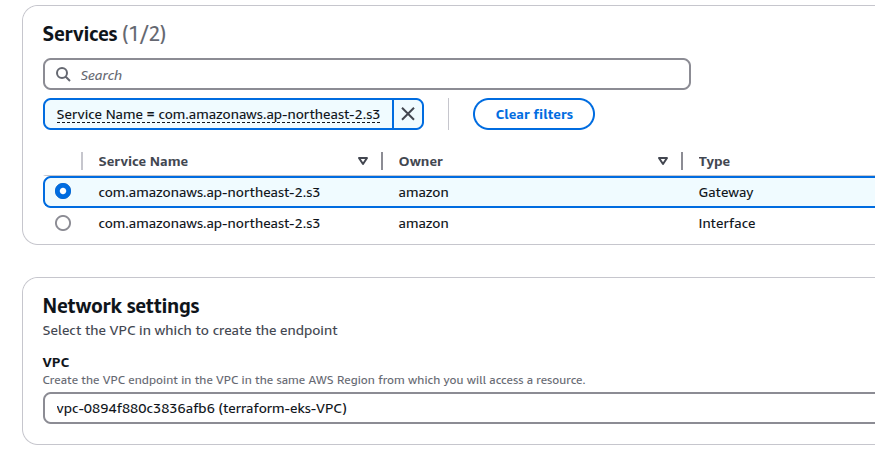This screenshot has width=875, height=467.
Task: Open the VPC selection dropdown
Action: pos(459,408)
